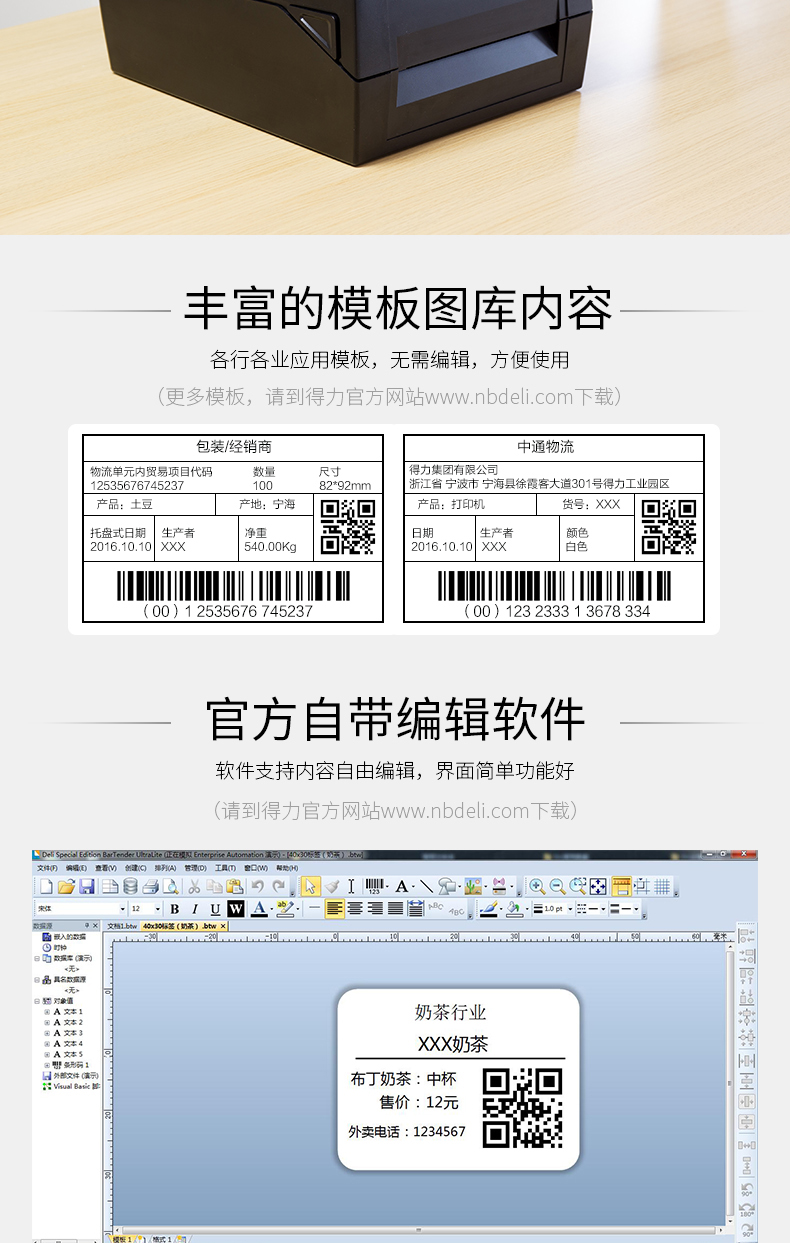
Task: Toggle underline text formatting
Action: click(x=215, y=909)
